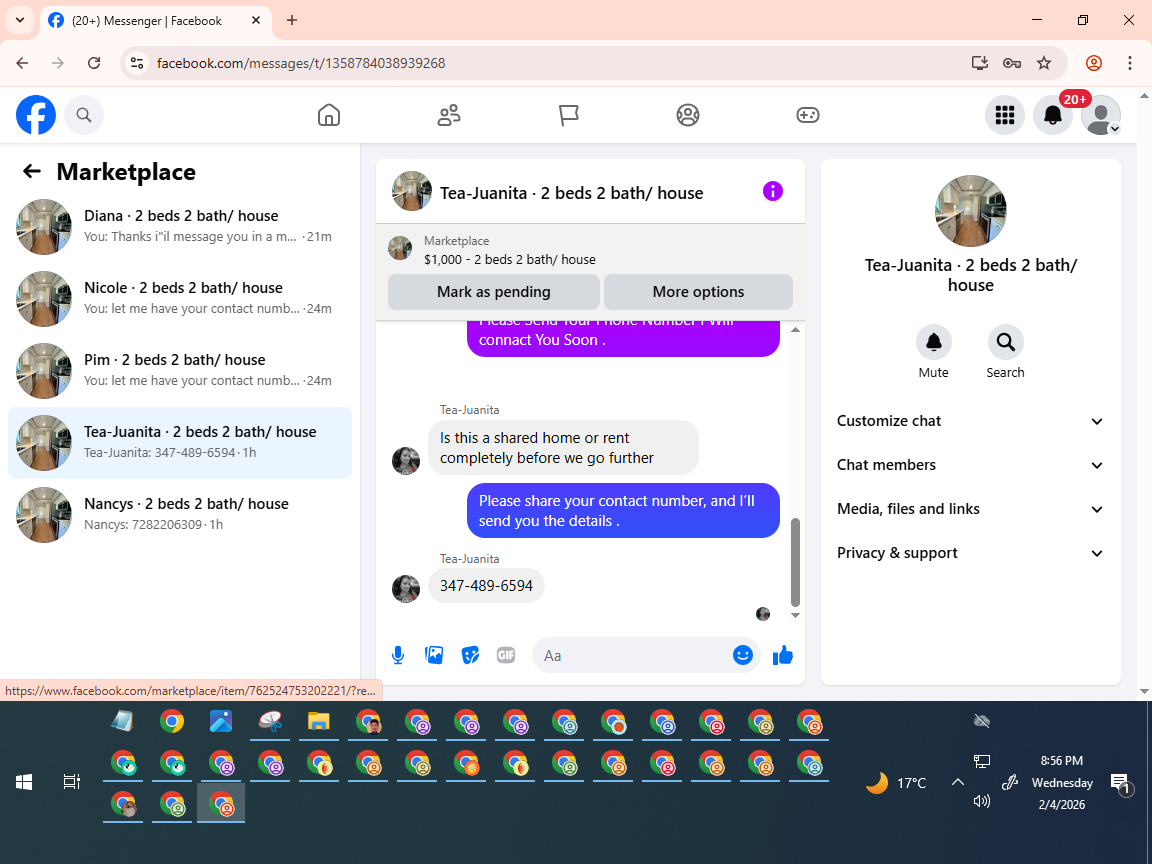Open Task View on the taskbar

click(x=71, y=782)
